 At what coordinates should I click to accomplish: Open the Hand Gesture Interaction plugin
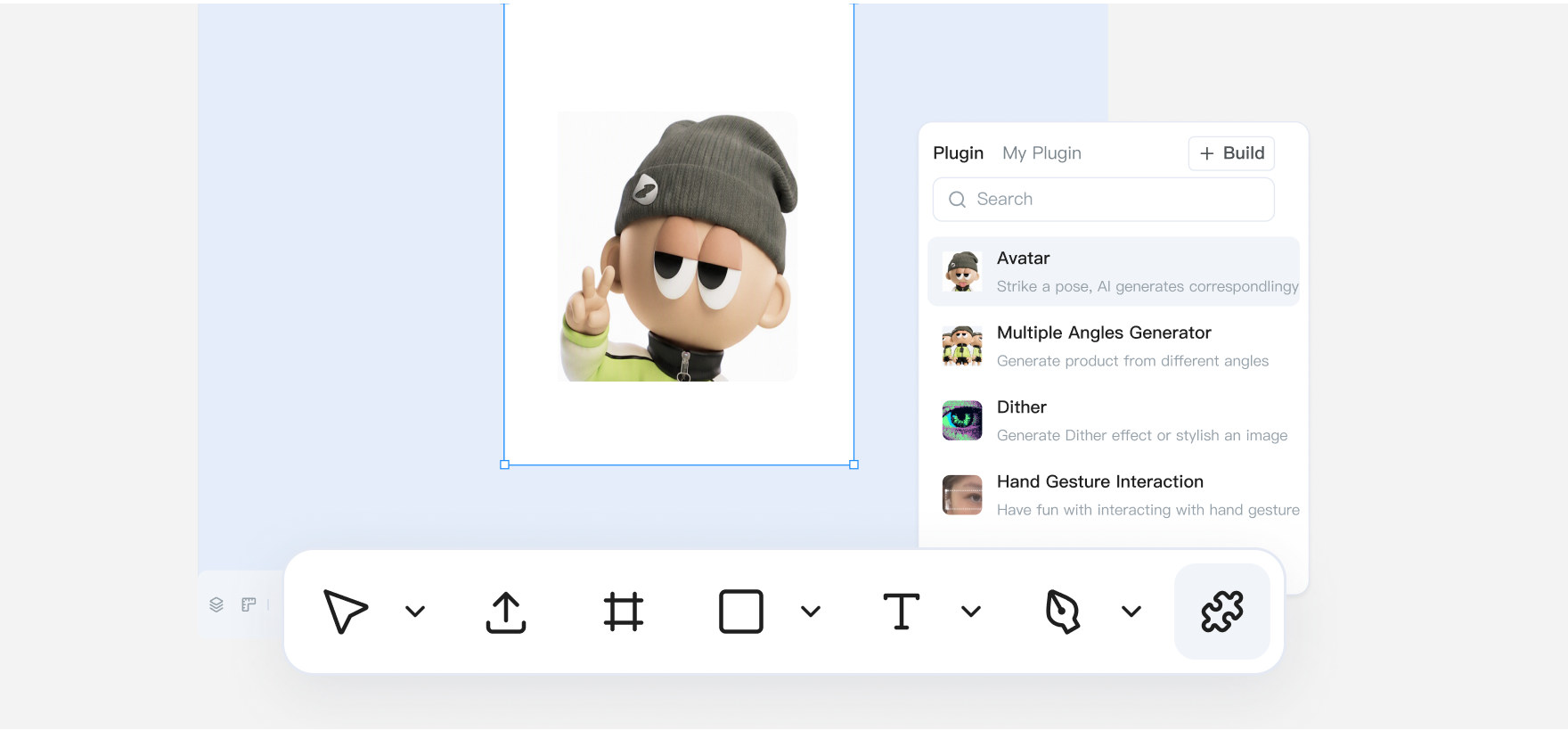[x=1114, y=495]
